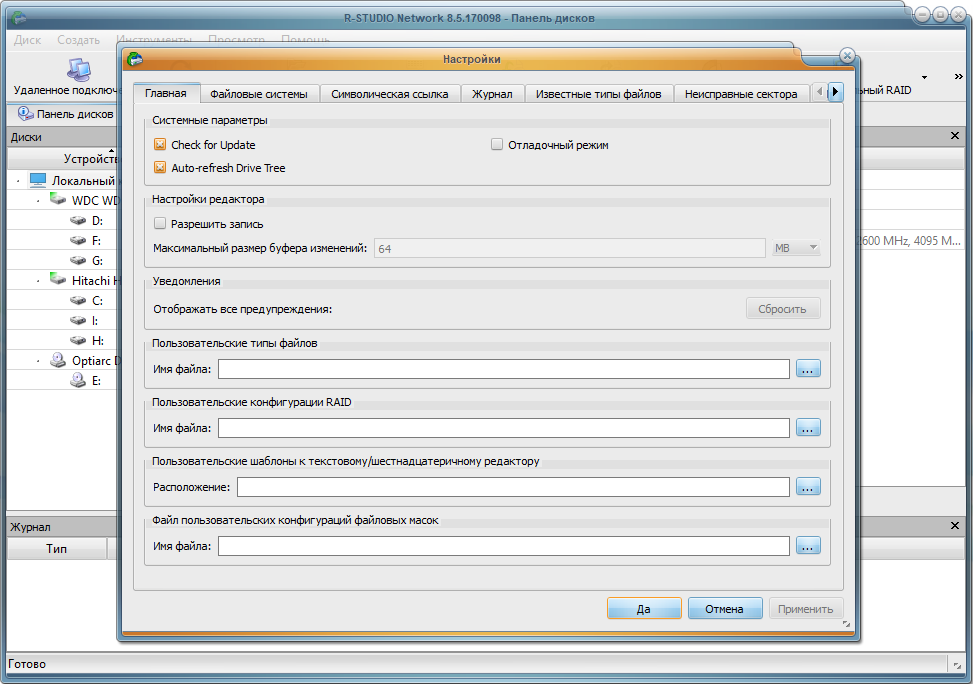Click the R-Studio icon in settings title bar
Screen dimensions: 973x684
[135, 59]
